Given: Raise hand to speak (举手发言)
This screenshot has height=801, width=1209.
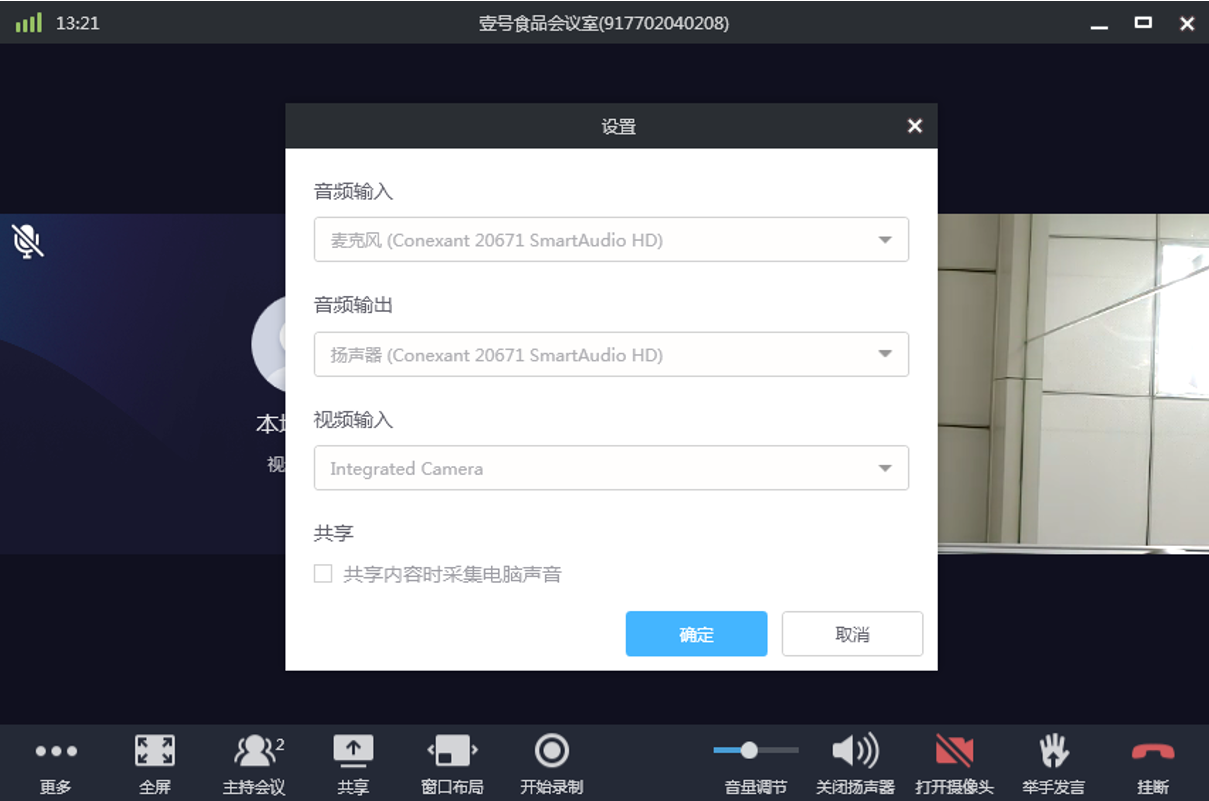Looking at the screenshot, I should 1053,751.
